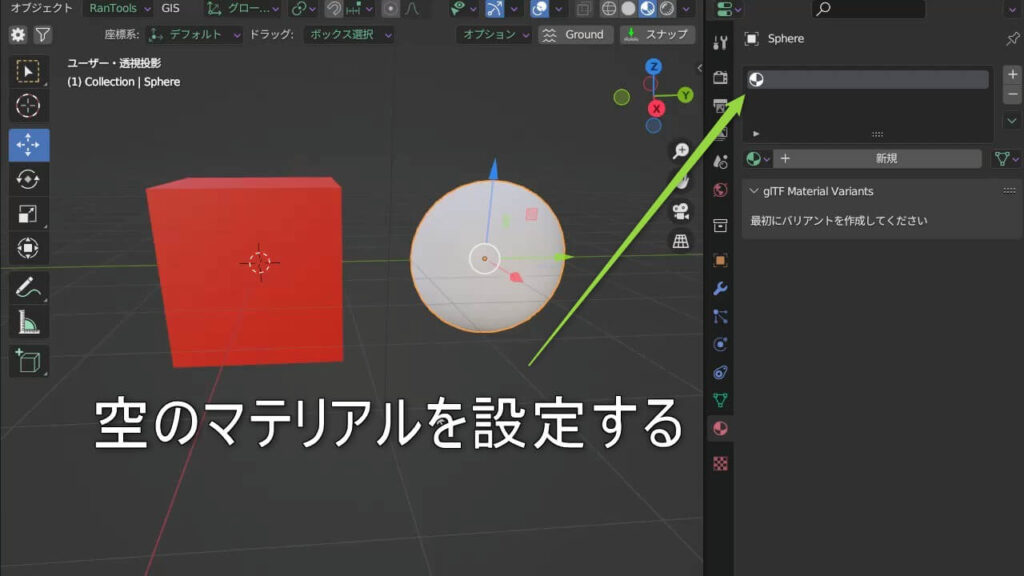Switch to Rendered shading
This screenshot has height=576, width=1024.
coord(667,8)
